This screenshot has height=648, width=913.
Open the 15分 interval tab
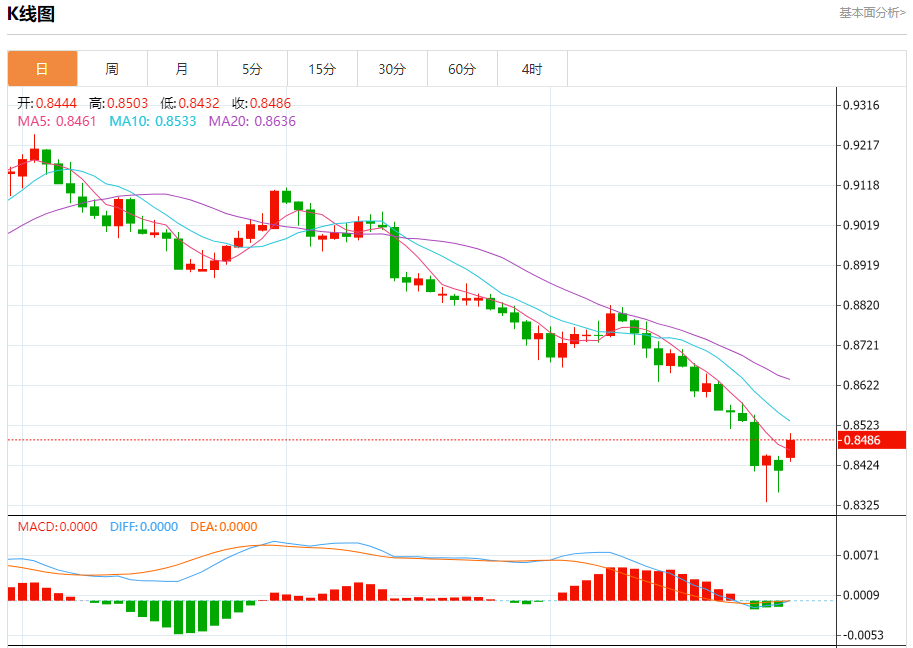(x=322, y=69)
